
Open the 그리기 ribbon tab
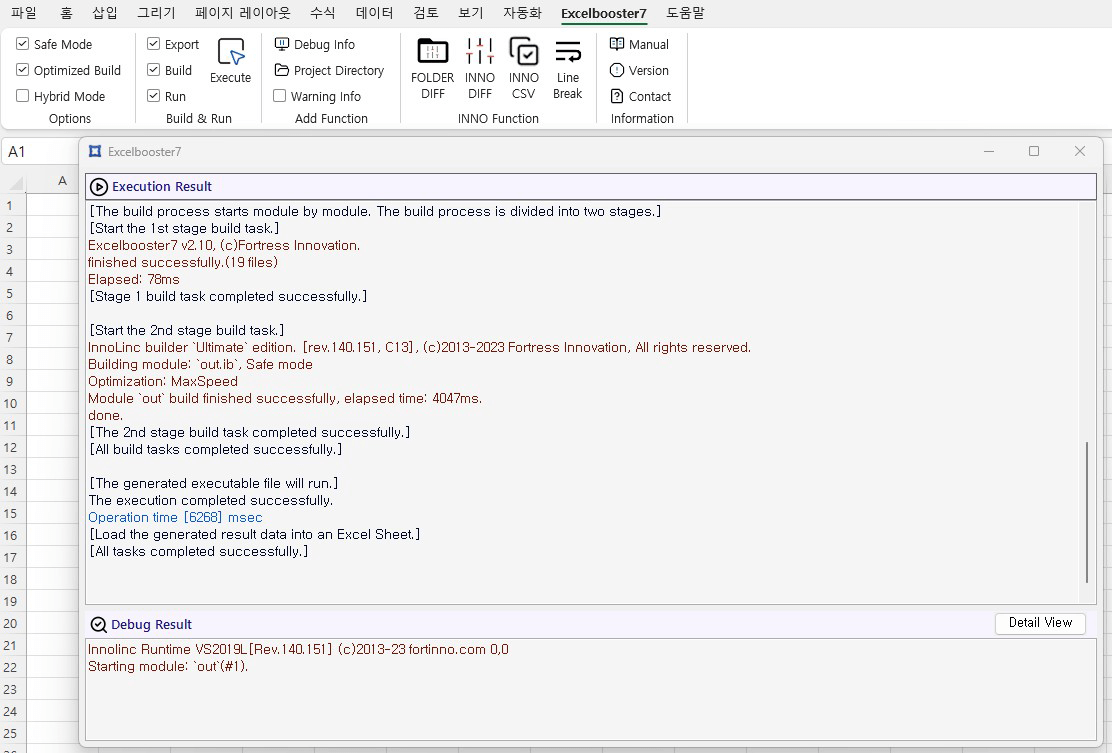(156, 13)
